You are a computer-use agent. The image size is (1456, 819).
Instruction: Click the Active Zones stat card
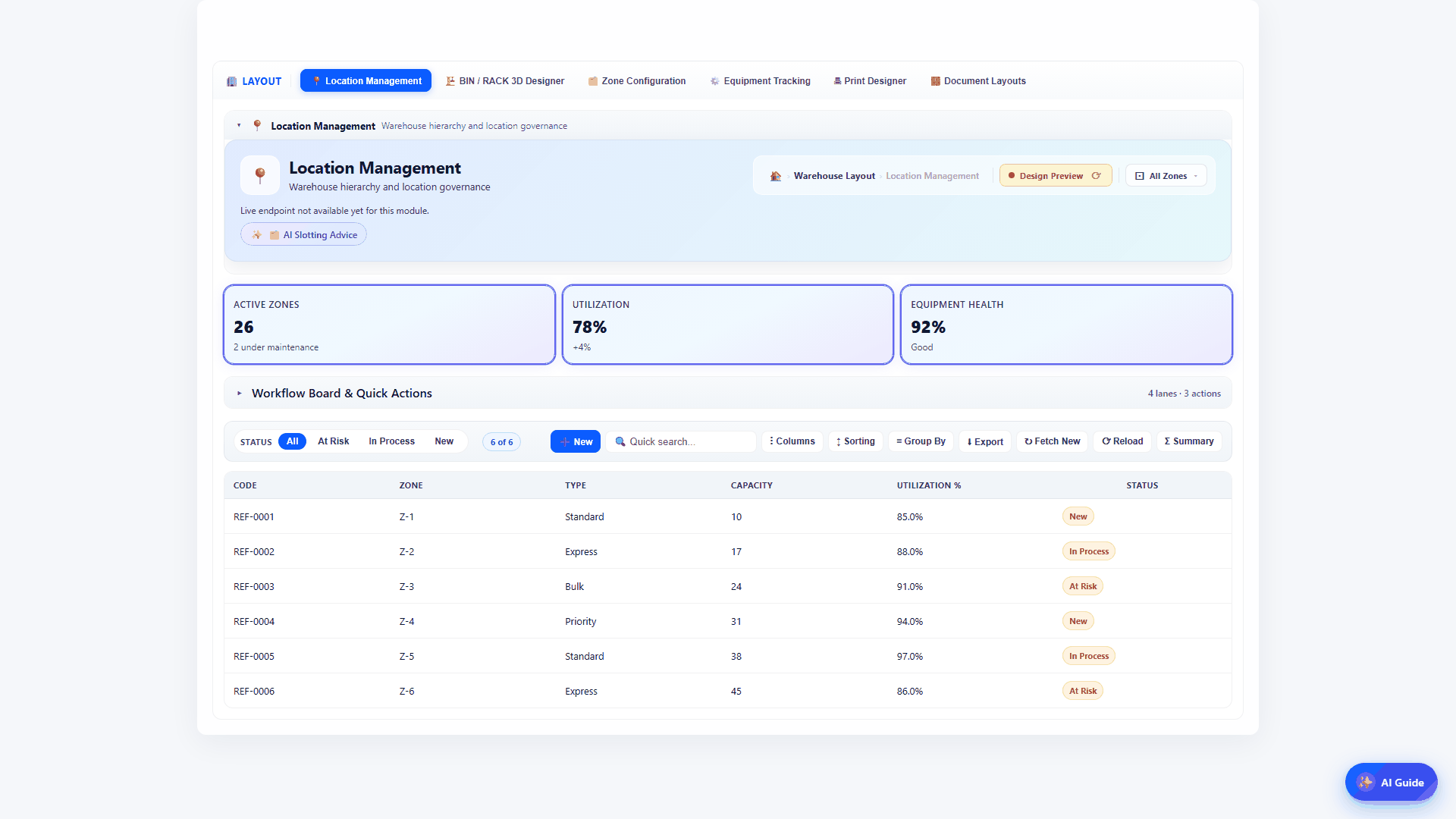click(389, 325)
